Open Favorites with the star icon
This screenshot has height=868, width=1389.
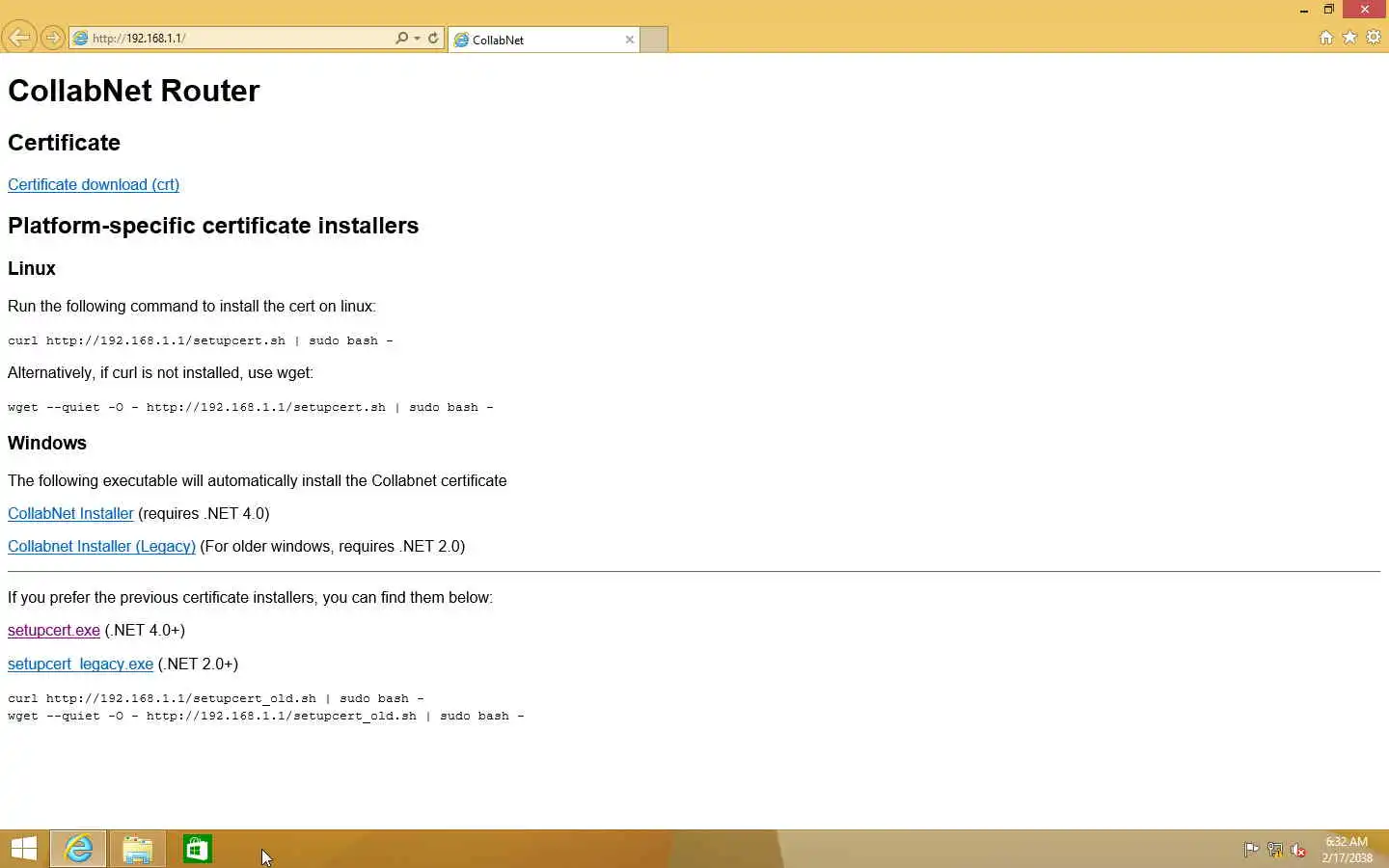tap(1349, 38)
